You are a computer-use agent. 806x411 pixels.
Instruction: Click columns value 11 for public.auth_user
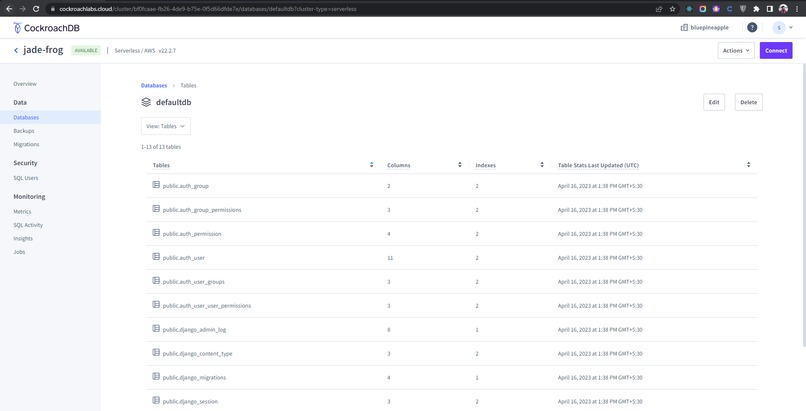[x=390, y=258]
